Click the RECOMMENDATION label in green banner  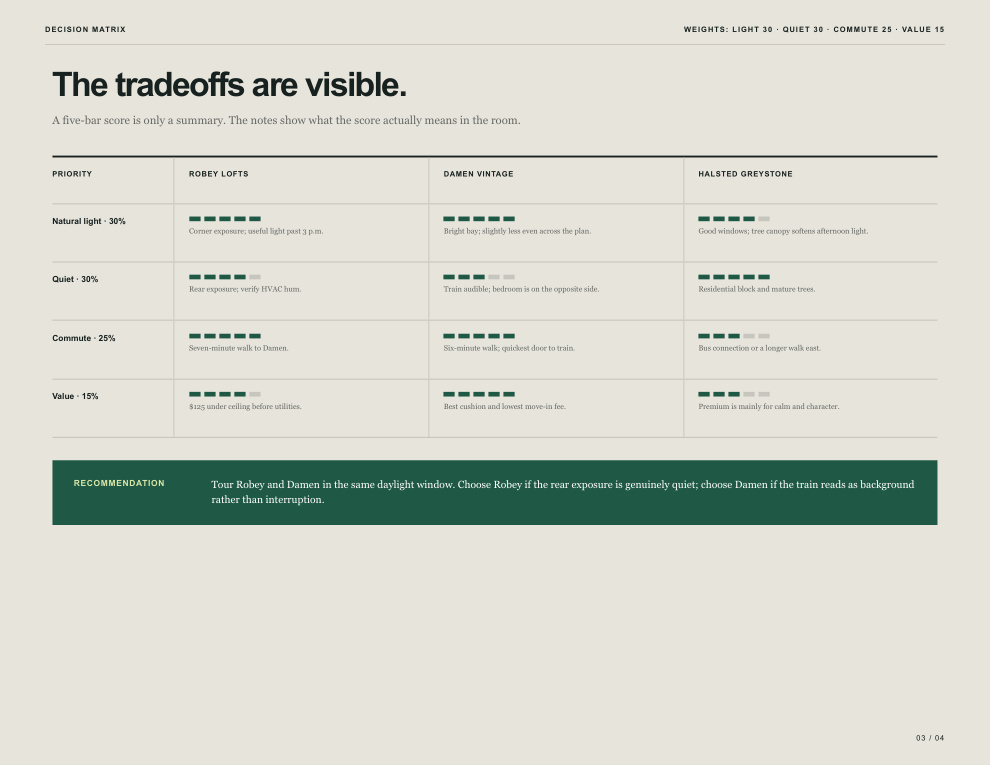(119, 483)
